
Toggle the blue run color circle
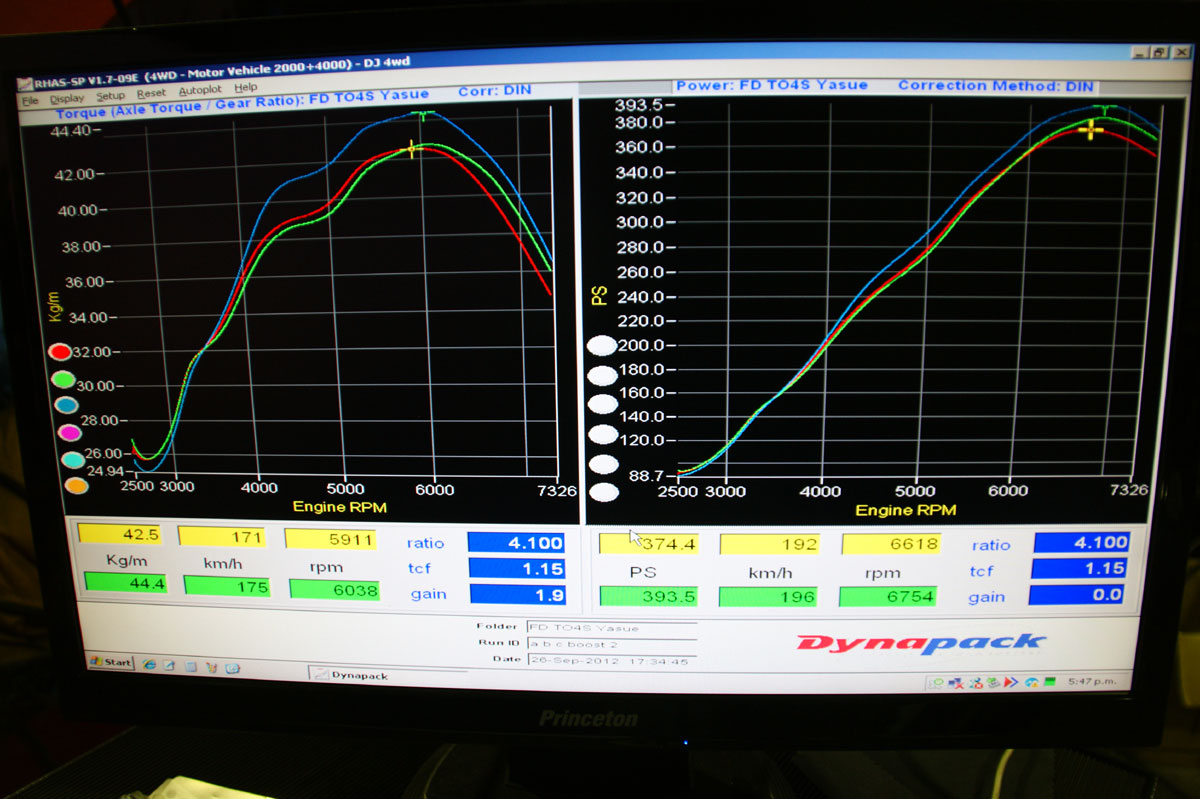coord(66,405)
